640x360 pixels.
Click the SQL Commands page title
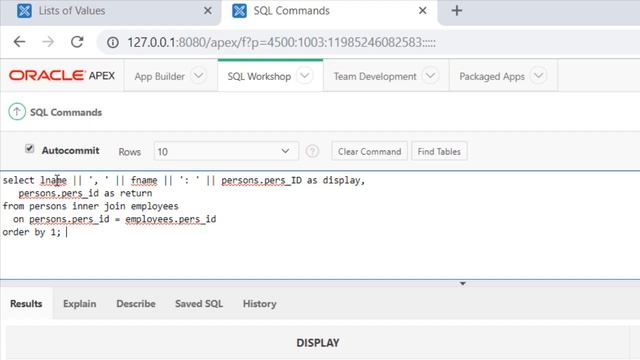[x=66, y=112]
